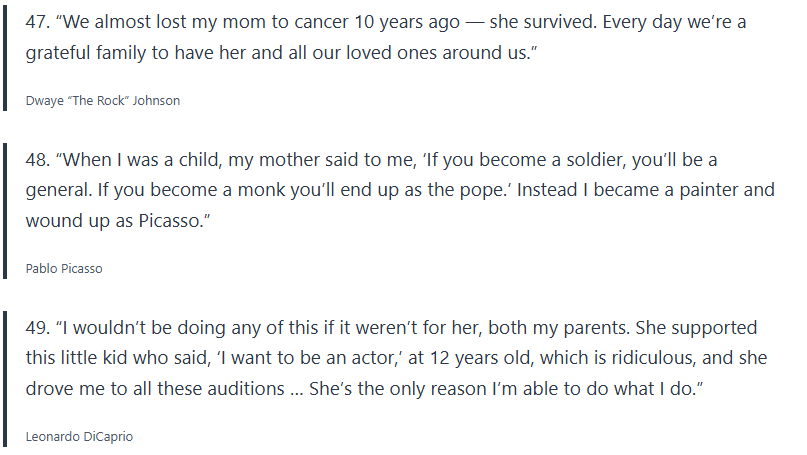Click the Pablo Picasso author name
Viewport: 807px width, 455px height.
[65, 268]
